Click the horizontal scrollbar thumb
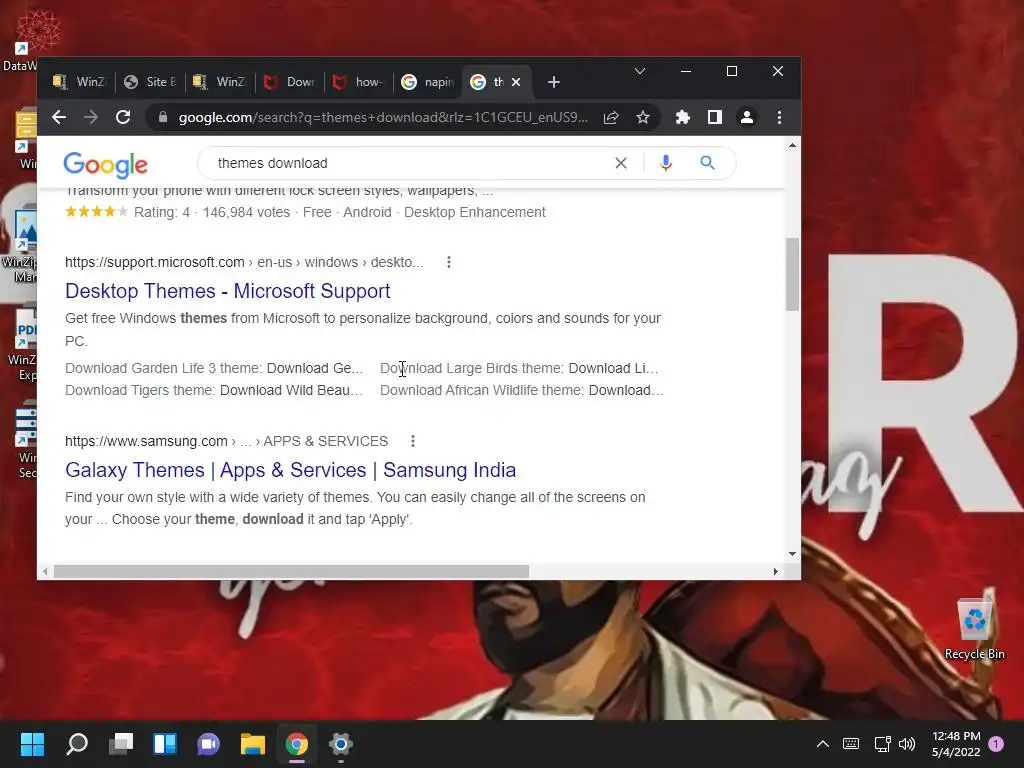The image size is (1024, 768). [x=291, y=571]
